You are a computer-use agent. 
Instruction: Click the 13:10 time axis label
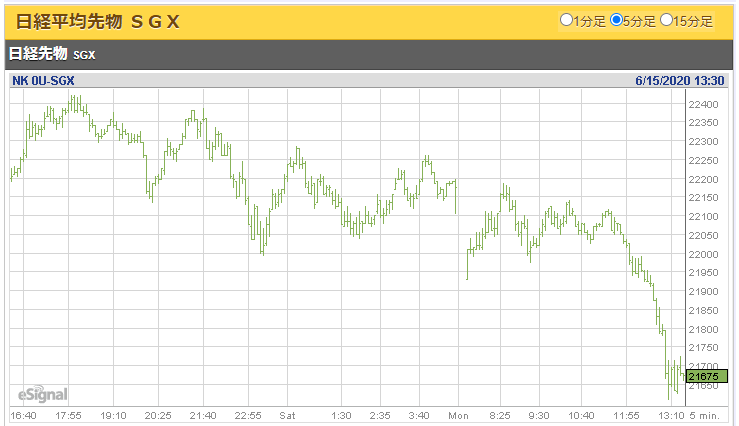[x=669, y=415]
